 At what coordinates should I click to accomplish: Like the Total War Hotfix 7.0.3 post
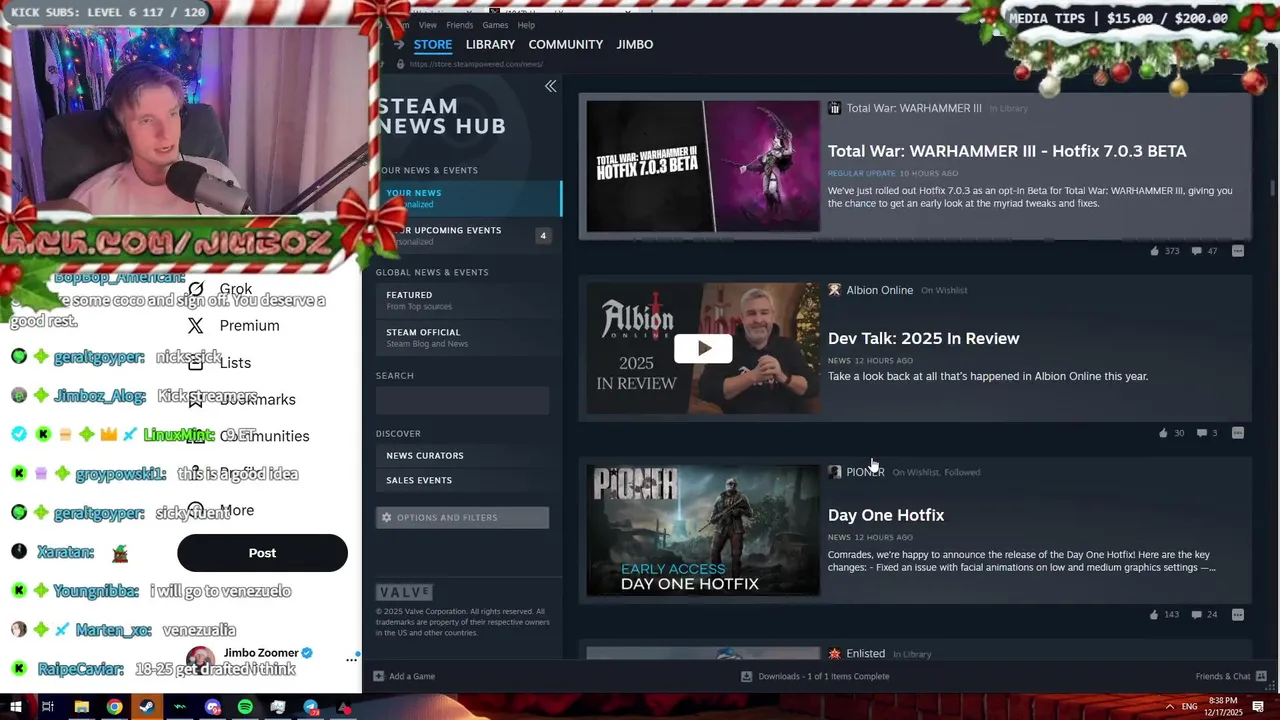pyautogui.click(x=1155, y=251)
